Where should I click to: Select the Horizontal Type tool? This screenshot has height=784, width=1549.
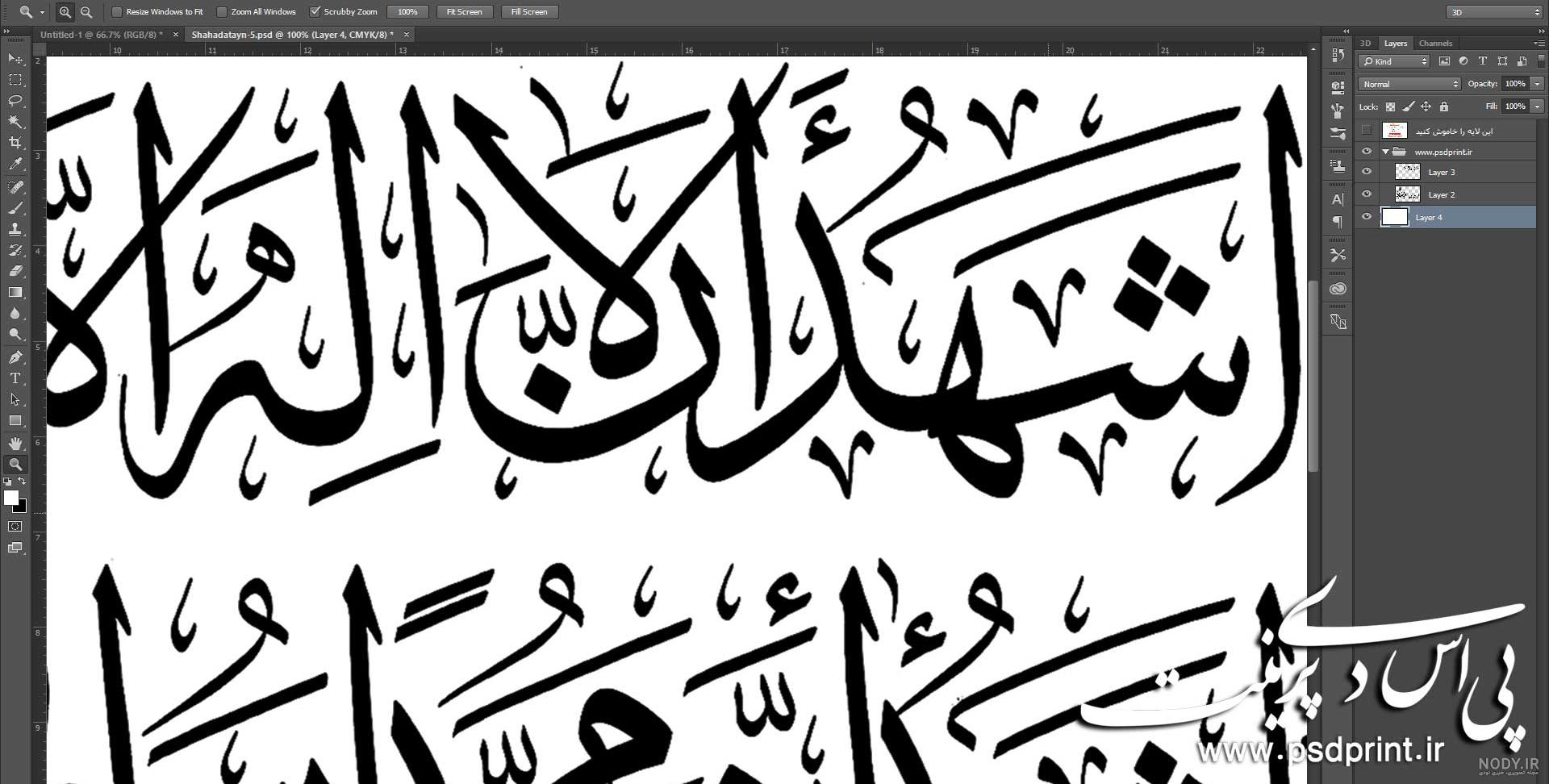[x=15, y=378]
